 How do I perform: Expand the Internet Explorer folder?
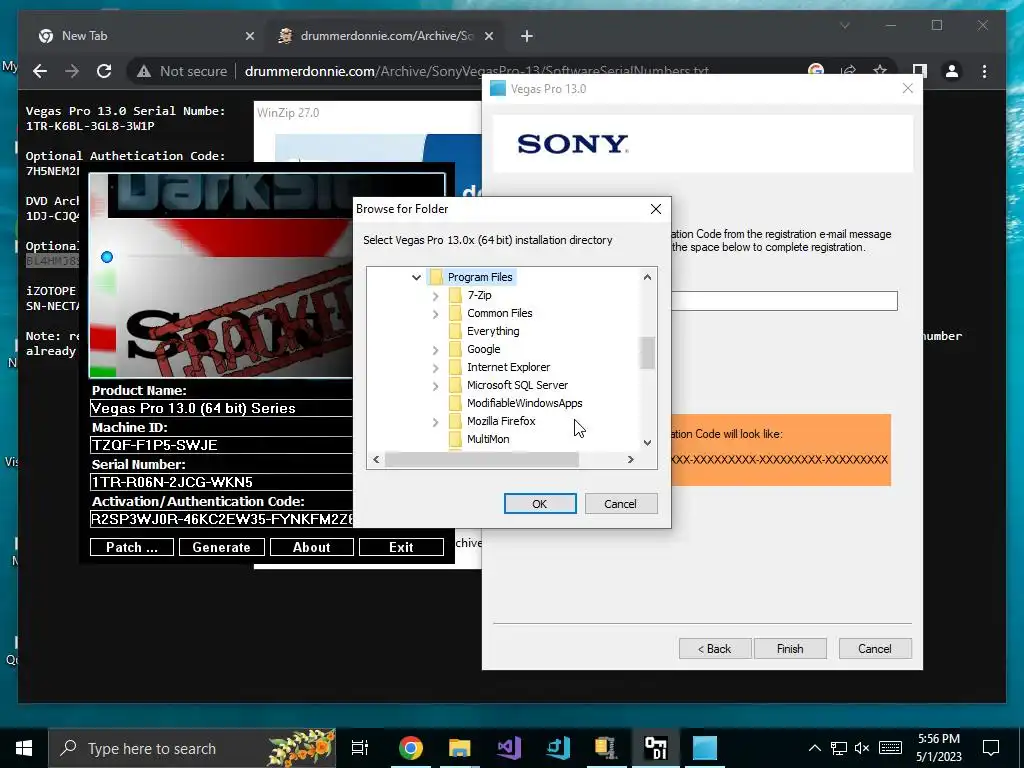[436, 368]
